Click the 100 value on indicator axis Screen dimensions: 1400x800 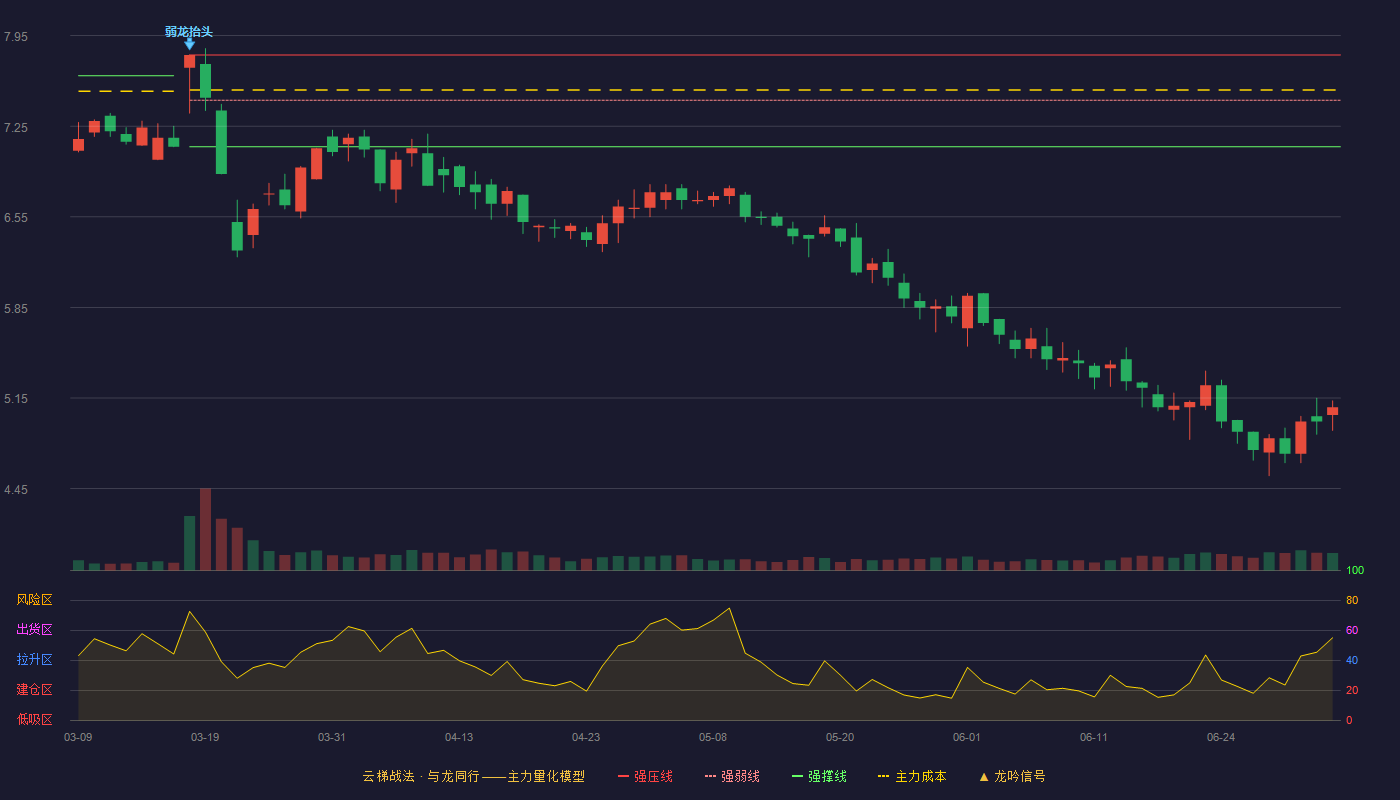1355,570
